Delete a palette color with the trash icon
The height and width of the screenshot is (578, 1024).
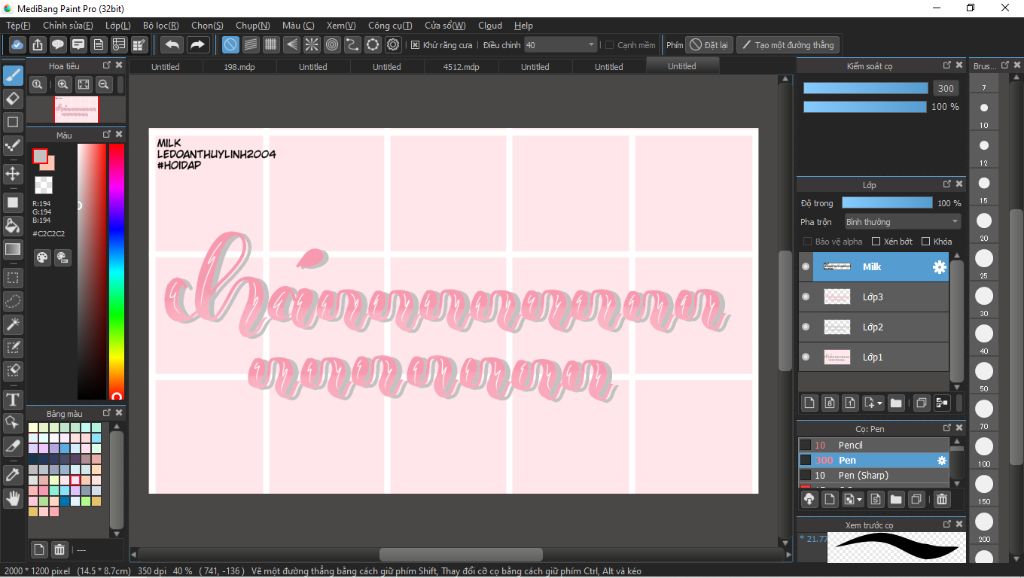pyautogui.click(x=59, y=550)
